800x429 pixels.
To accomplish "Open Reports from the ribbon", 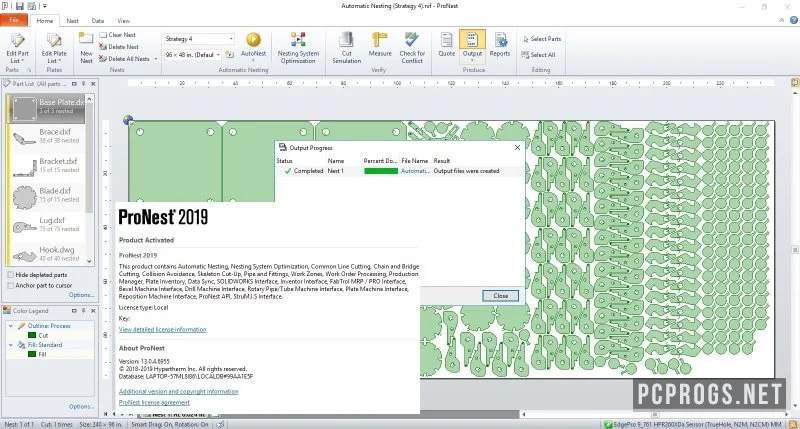I will 499,45.
